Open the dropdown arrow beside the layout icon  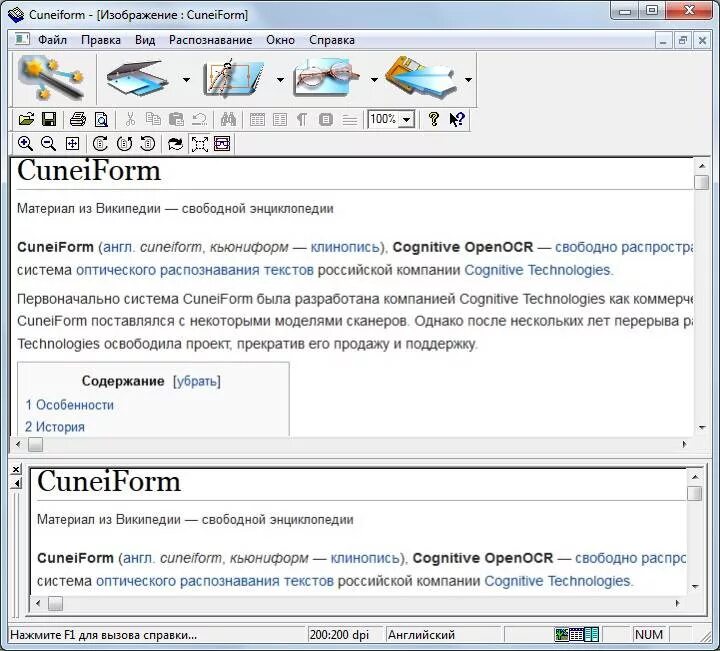(x=280, y=79)
